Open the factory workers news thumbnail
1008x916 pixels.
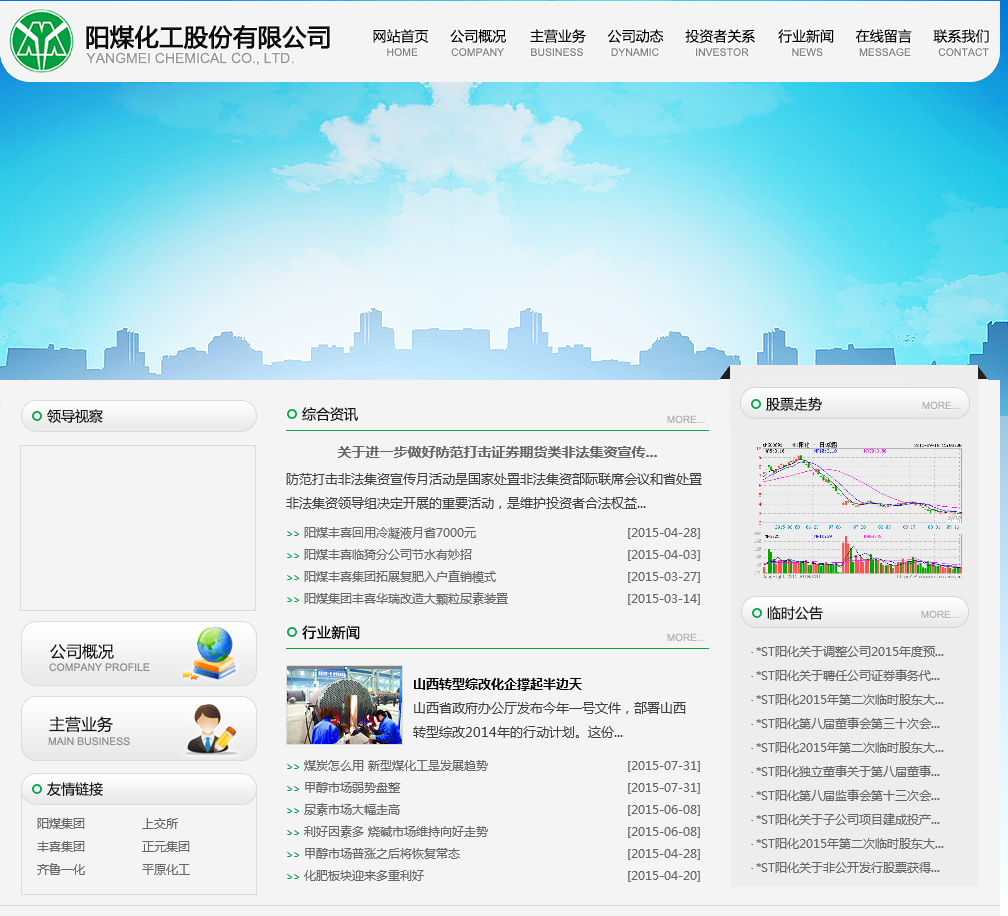[344, 705]
